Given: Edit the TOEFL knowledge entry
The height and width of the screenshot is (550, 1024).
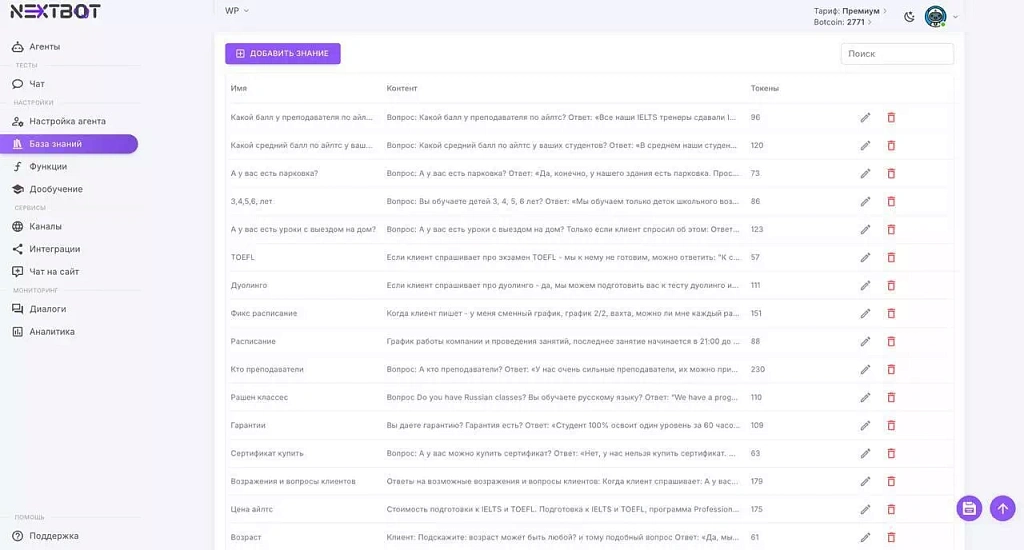Looking at the screenshot, I should pyautogui.click(x=865, y=257).
